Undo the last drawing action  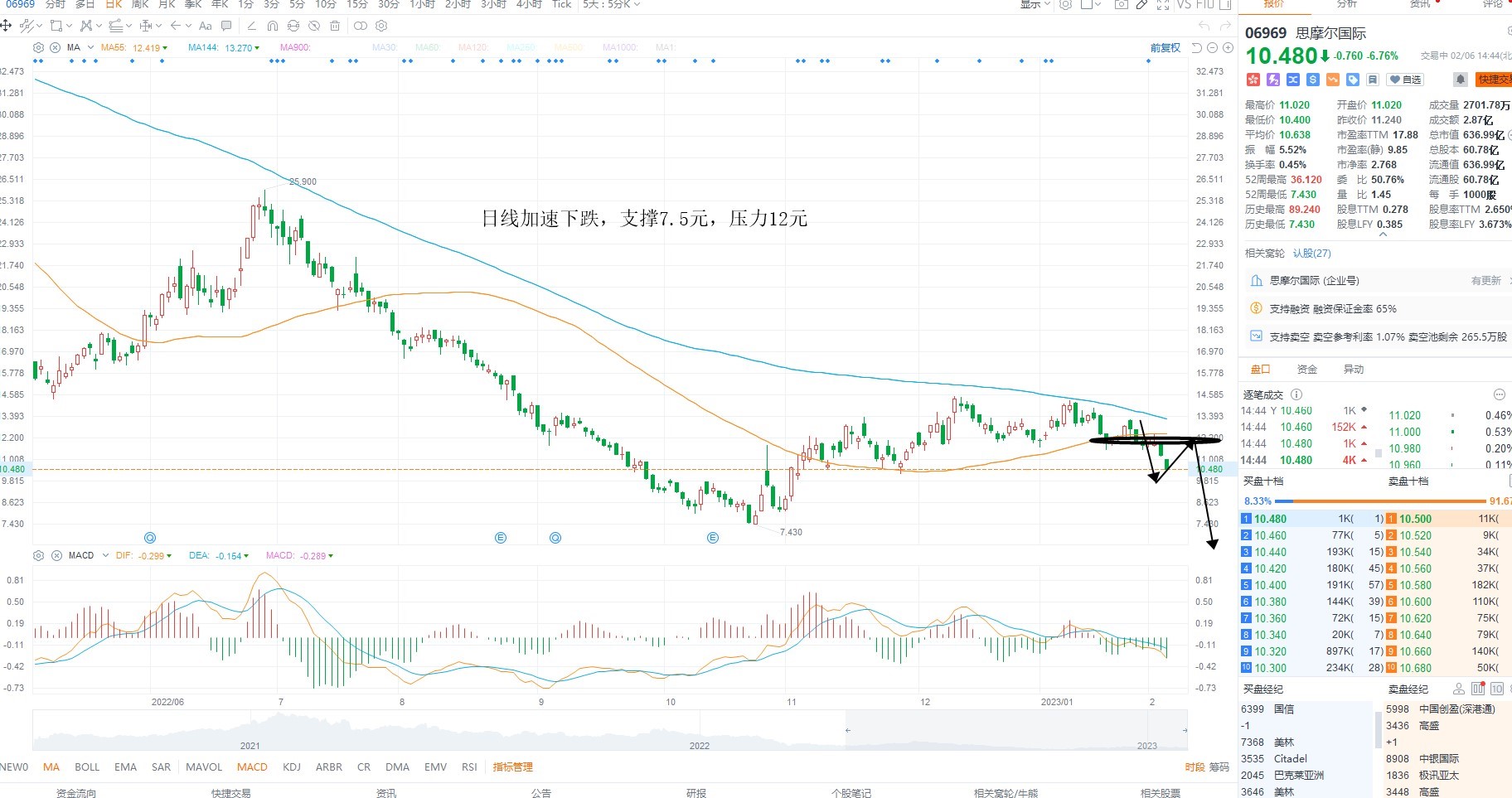coord(1204,26)
